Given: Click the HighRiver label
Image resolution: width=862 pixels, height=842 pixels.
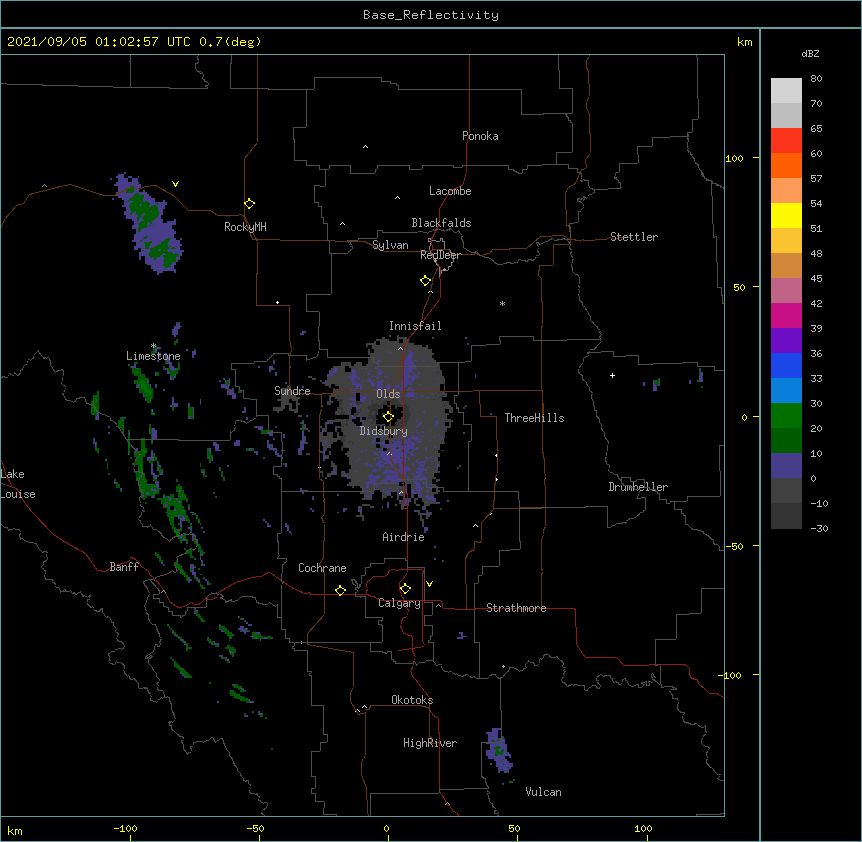Looking at the screenshot, I should pos(430,743).
